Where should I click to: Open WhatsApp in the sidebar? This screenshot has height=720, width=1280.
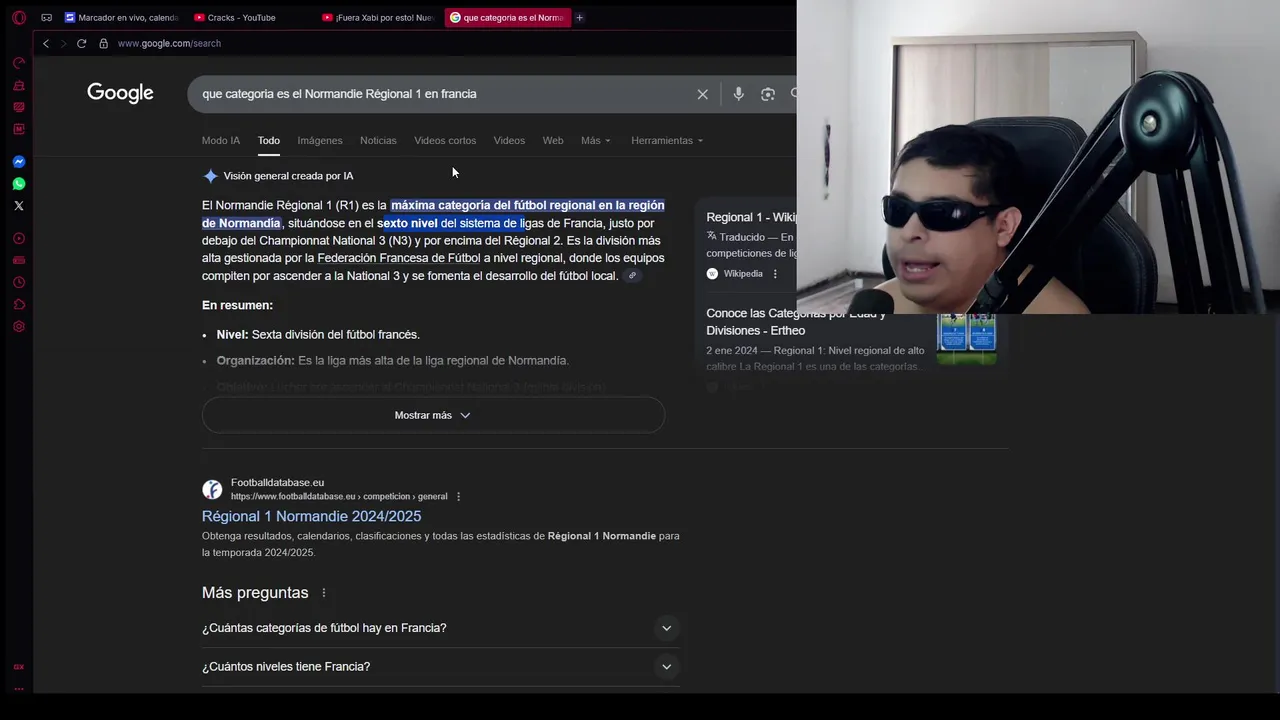(x=19, y=184)
